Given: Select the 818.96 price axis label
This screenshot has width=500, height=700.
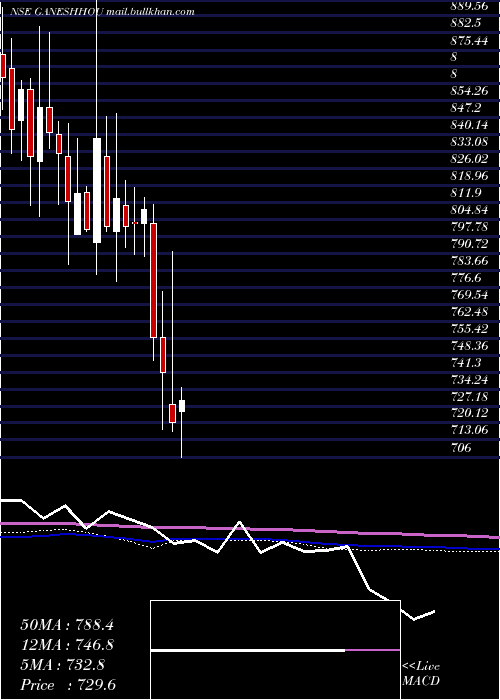Looking at the screenshot, I should click(x=470, y=176).
